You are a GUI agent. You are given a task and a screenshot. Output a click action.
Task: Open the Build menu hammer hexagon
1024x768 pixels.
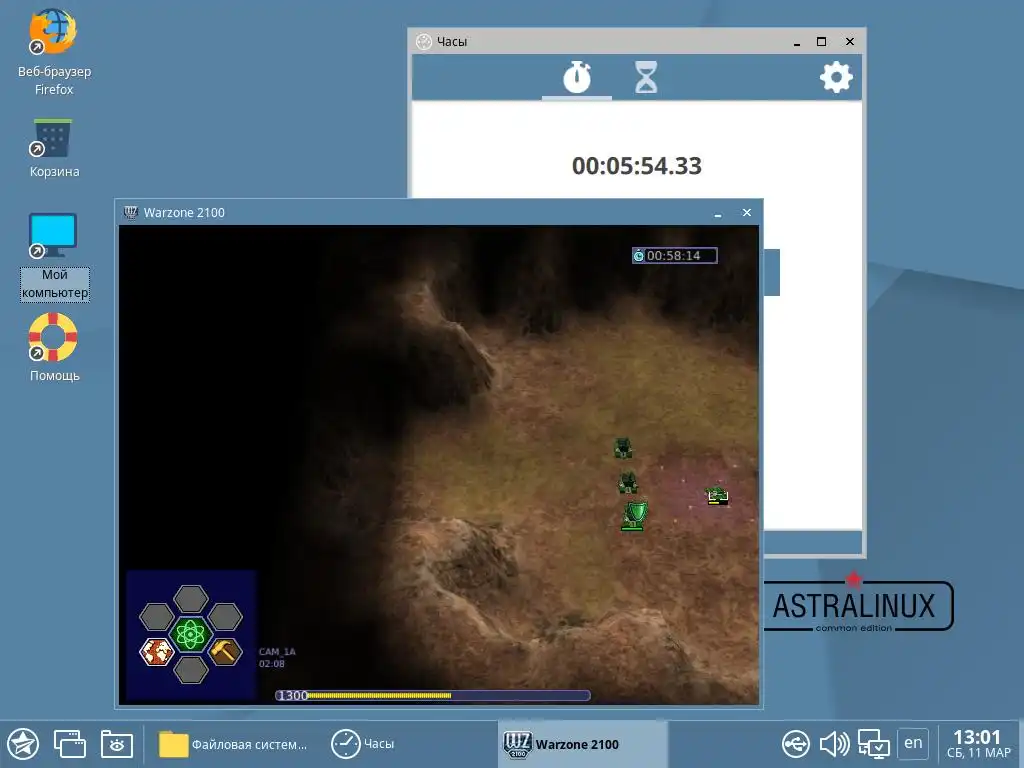click(225, 652)
